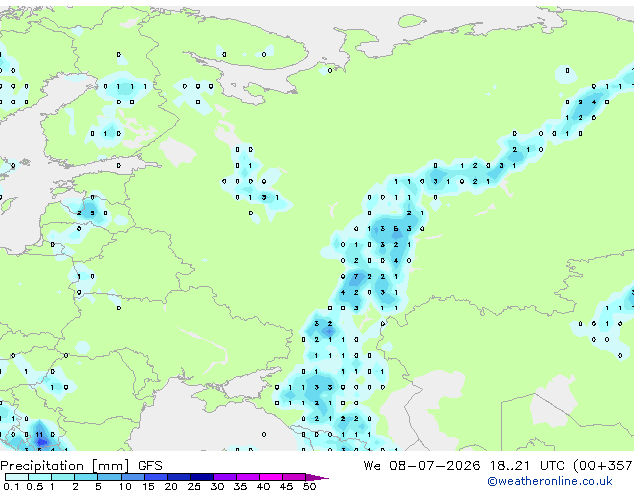Click the 'GFS' model label

coord(150,466)
